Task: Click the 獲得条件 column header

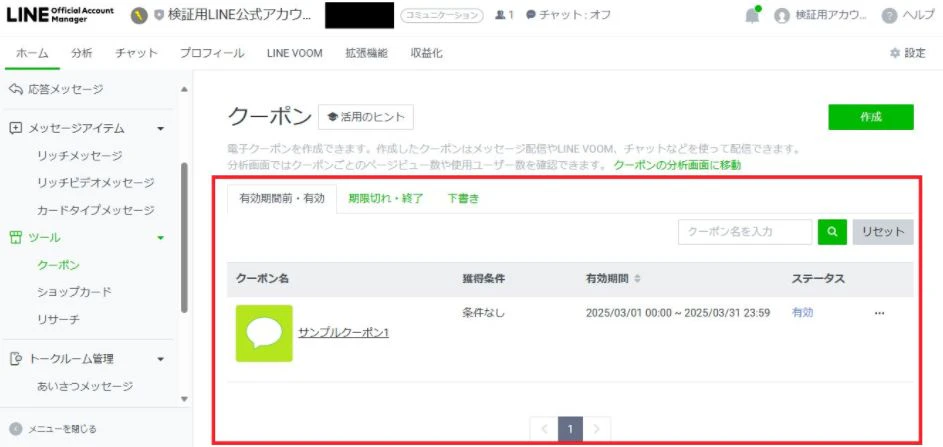Action: click(484, 279)
